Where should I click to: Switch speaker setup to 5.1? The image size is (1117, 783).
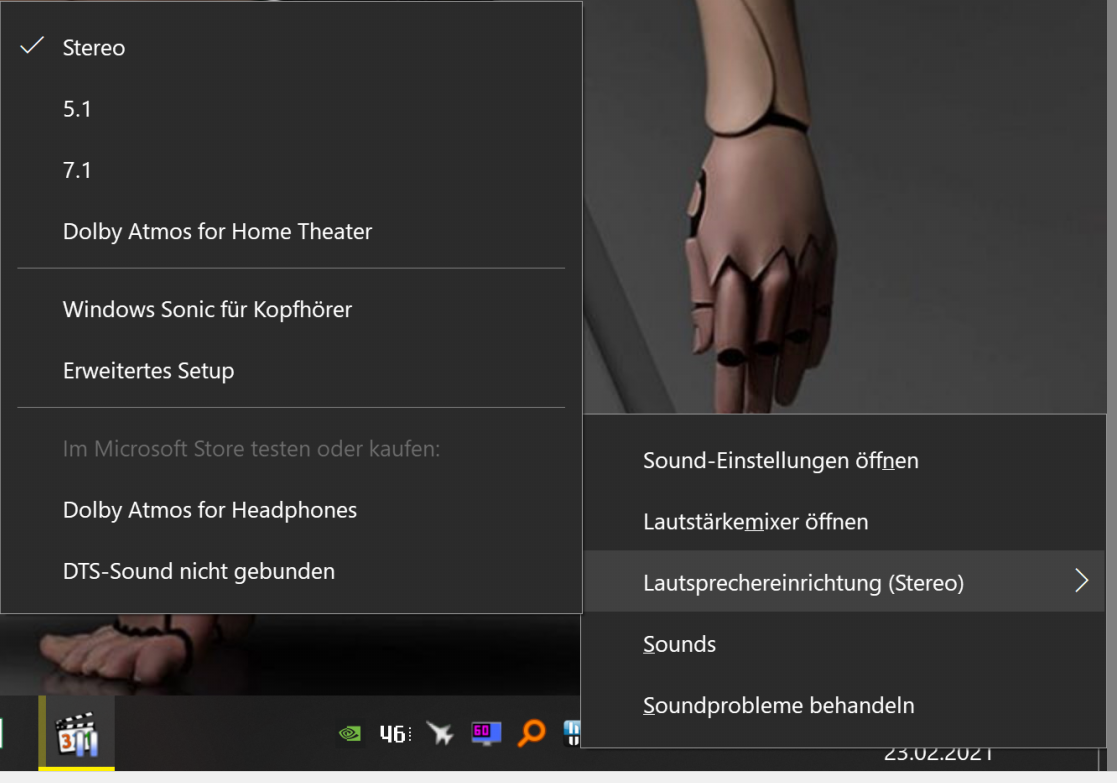coord(291,109)
